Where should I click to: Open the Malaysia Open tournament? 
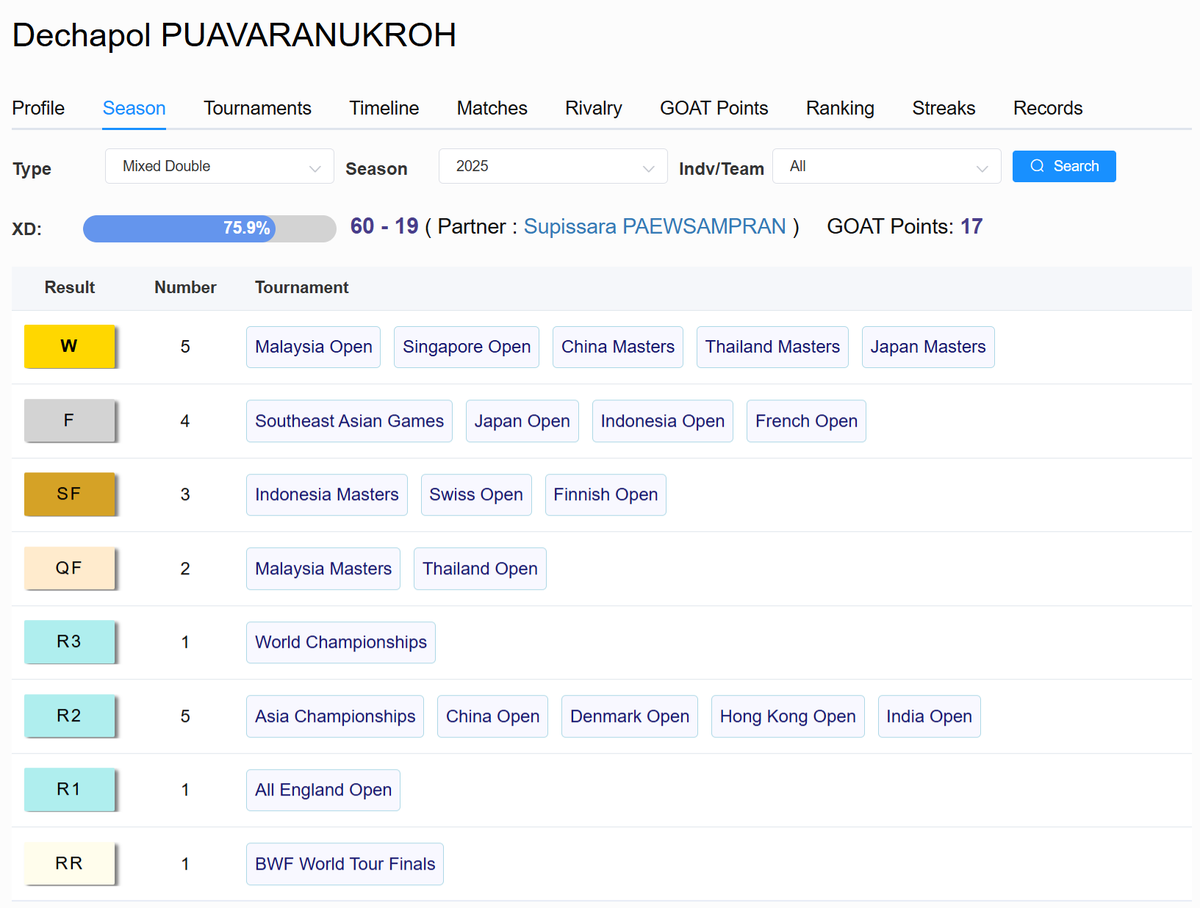click(313, 347)
